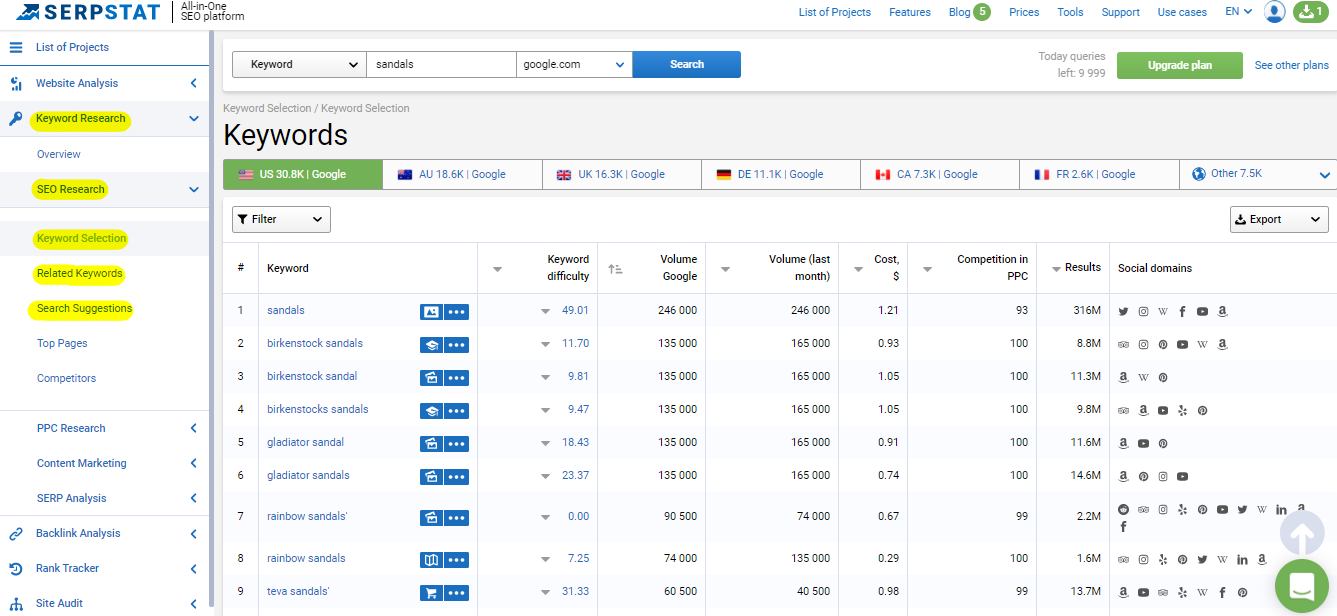Viewport: 1337px width, 616px height.
Task: Open Use cases in the top navigation
Action: point(1182,12)
